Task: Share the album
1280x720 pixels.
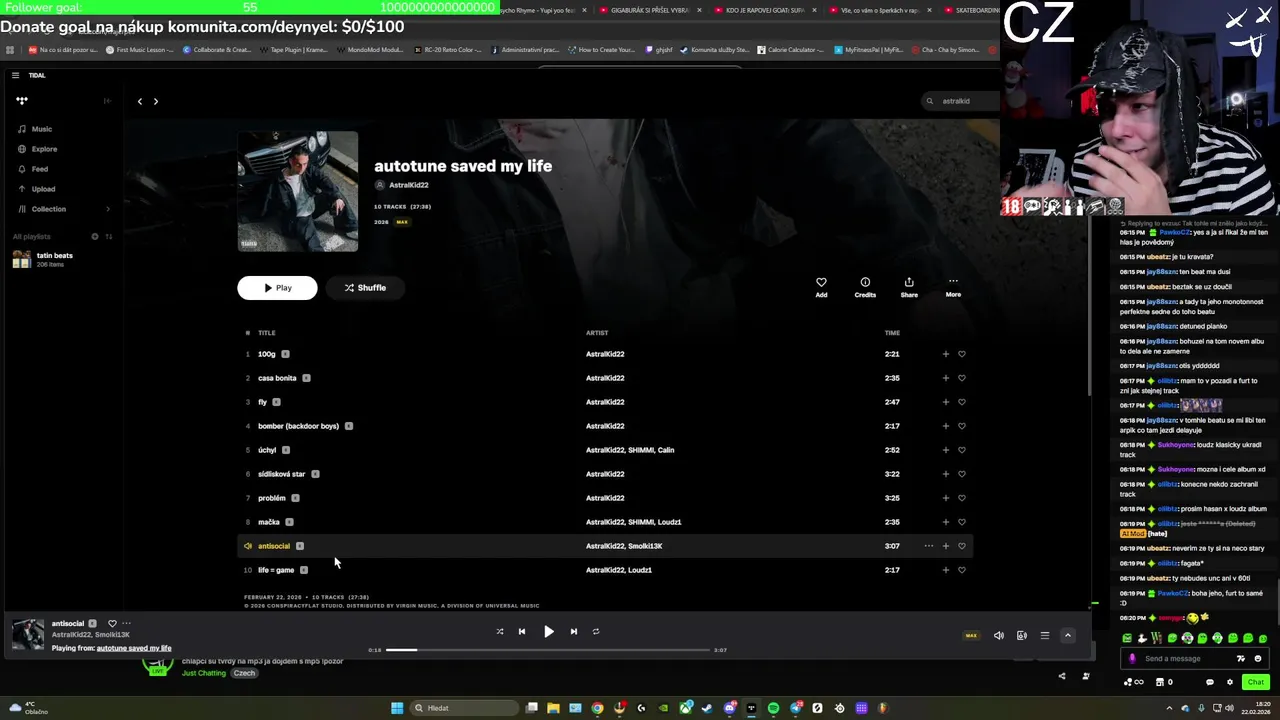Action: (x=909, y=287)
